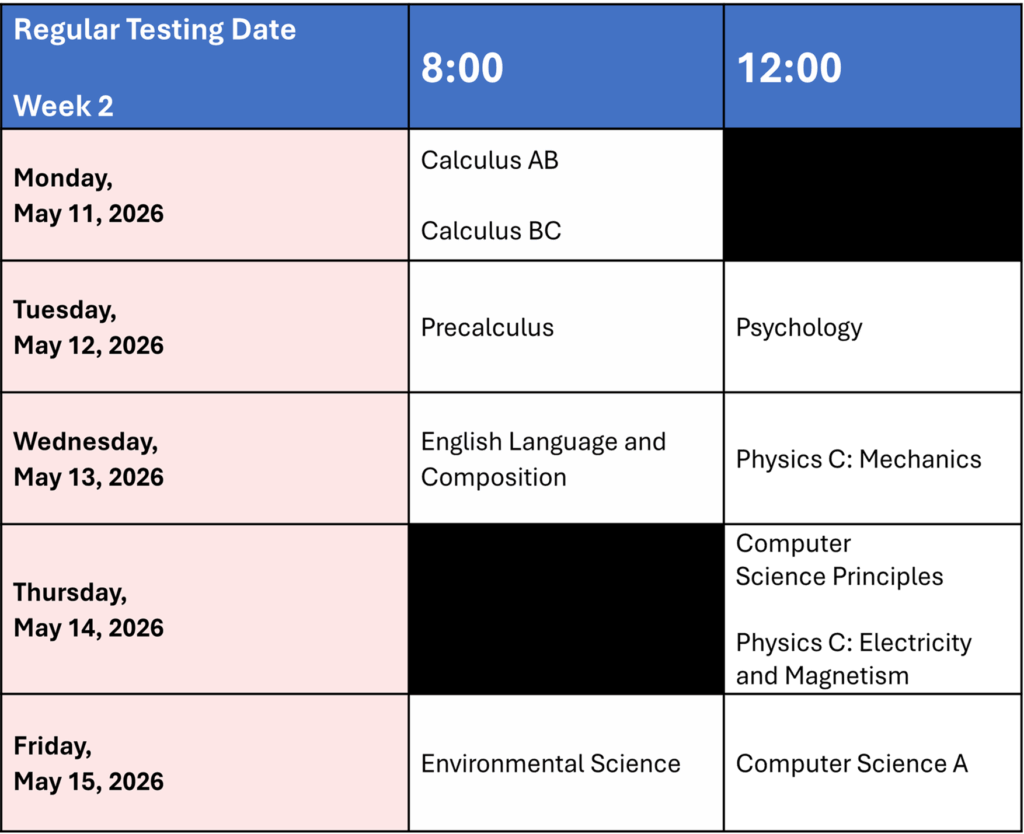Select the Precalculus exam entry
Viewport: 1024px width, 834px height.
(x=487, y=328)
